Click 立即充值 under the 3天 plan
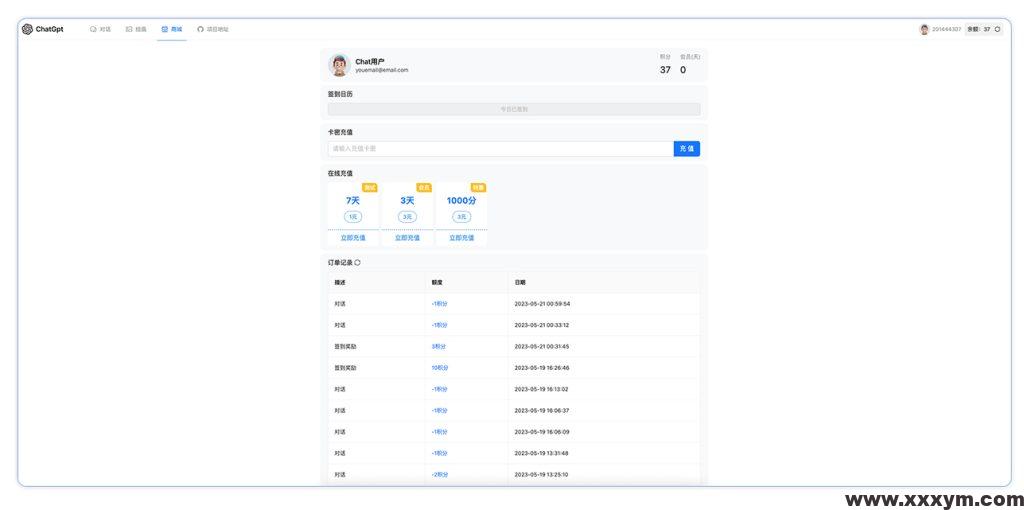This screenshot has width=1024, height=510. coord(407,238)
